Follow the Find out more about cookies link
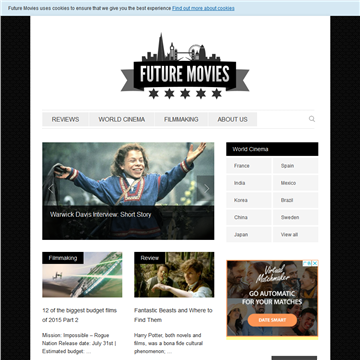The height and width of the screenshot is (360, 360). tap(203, 8)
